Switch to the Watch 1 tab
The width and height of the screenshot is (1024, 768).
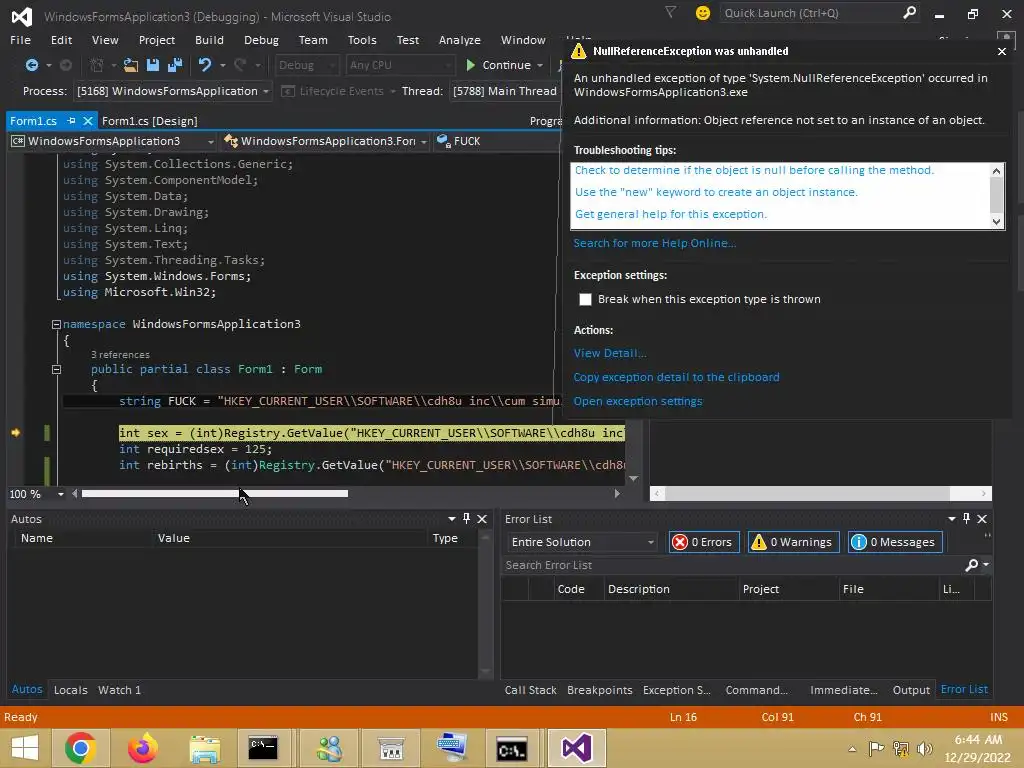coord(120,690)
